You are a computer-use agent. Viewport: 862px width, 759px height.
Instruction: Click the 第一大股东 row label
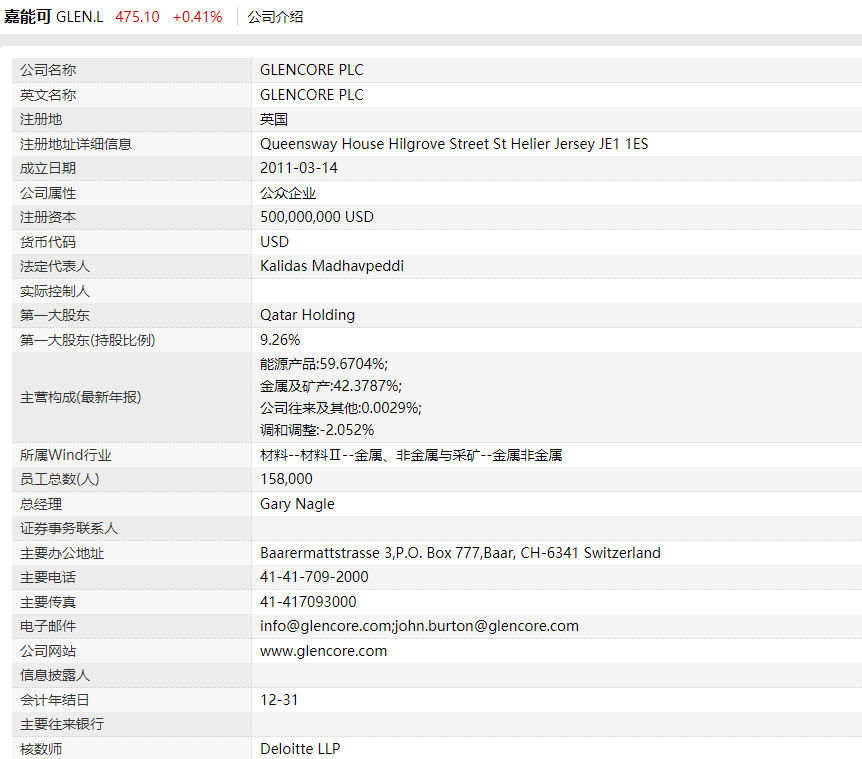55,315
